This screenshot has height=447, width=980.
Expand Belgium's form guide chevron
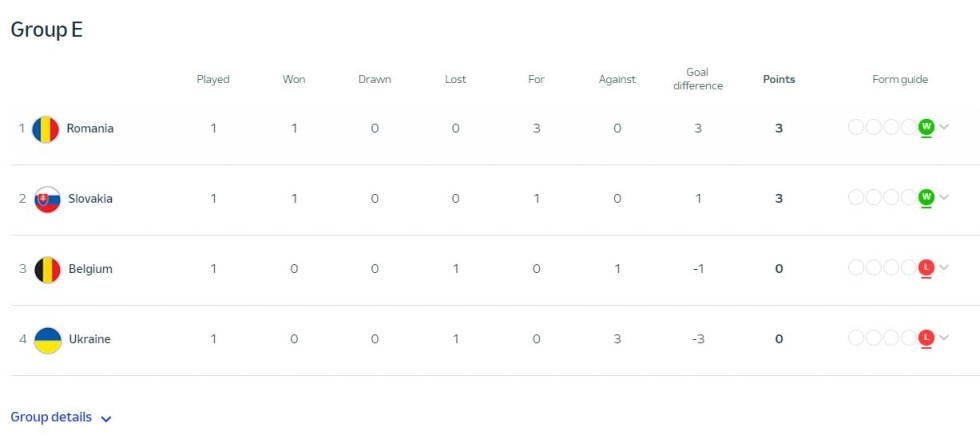click(x=944, y=268)
